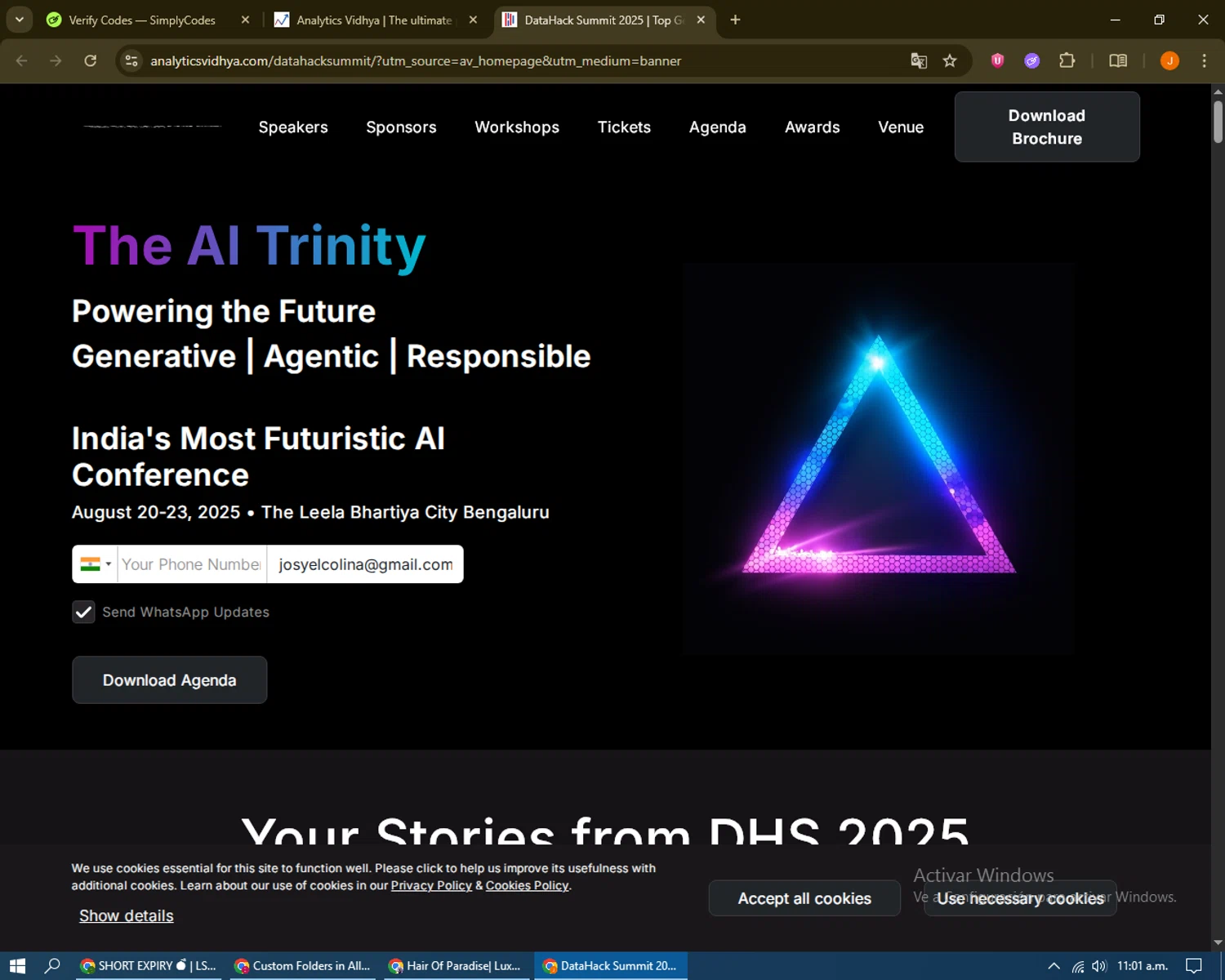The height and width of the screenshot is (980, 1225).
Task: Open the Sponsors nav item
Action: (401, 127)
